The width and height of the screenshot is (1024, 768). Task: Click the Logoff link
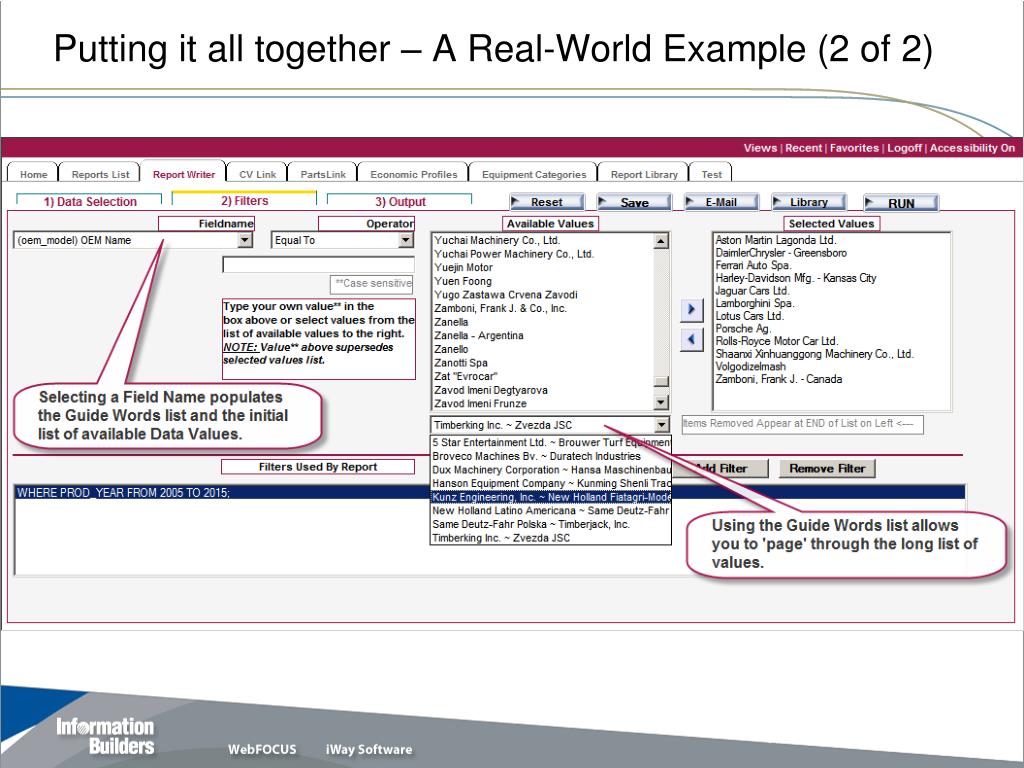click(x=904, y=148)
